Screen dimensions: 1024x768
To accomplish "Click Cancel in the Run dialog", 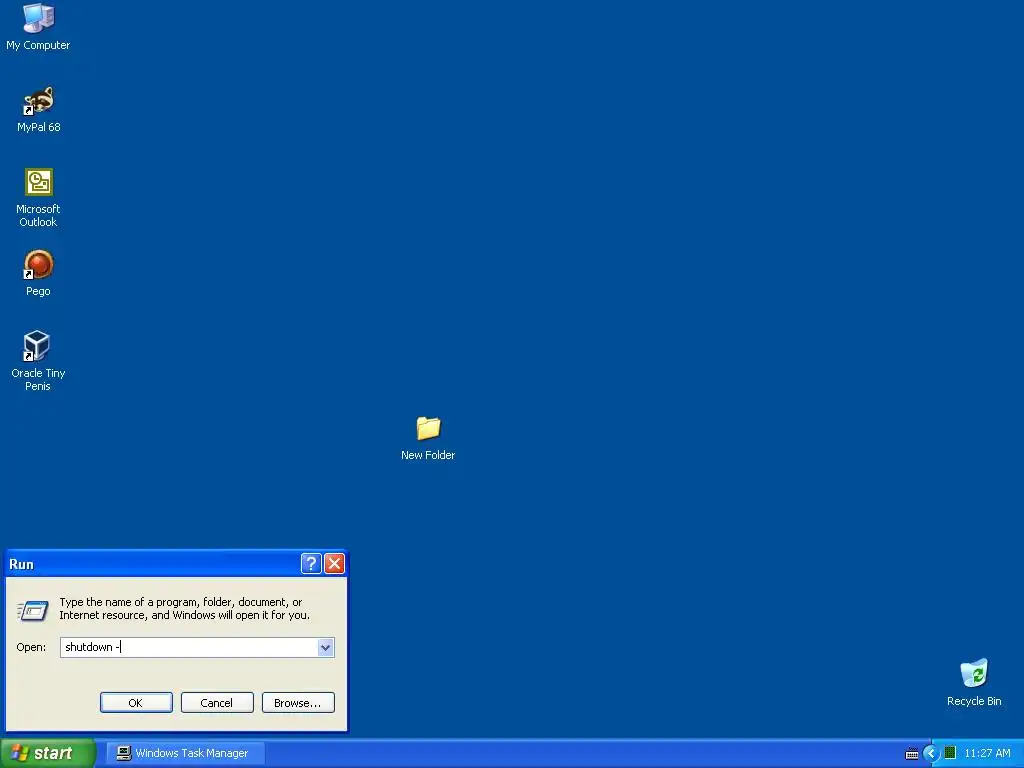I will 217,703.
